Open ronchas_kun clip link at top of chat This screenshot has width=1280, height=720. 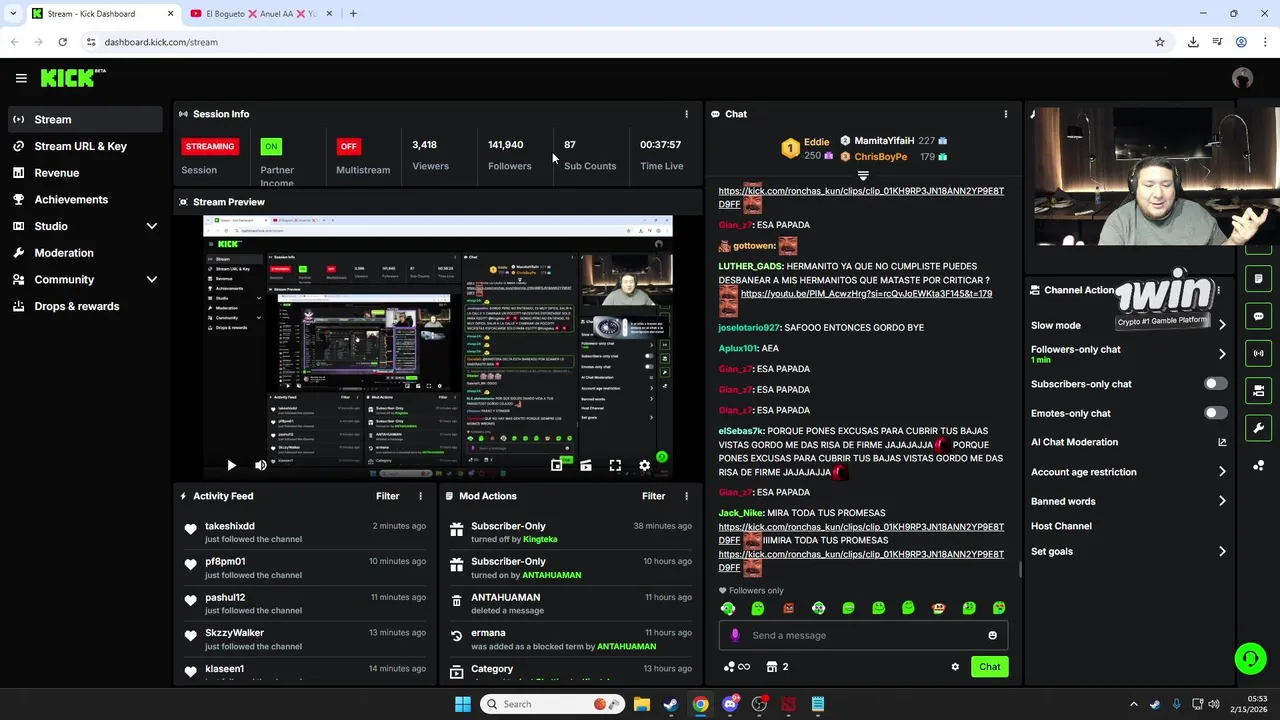pyautogui.click(x=861, y=197)
